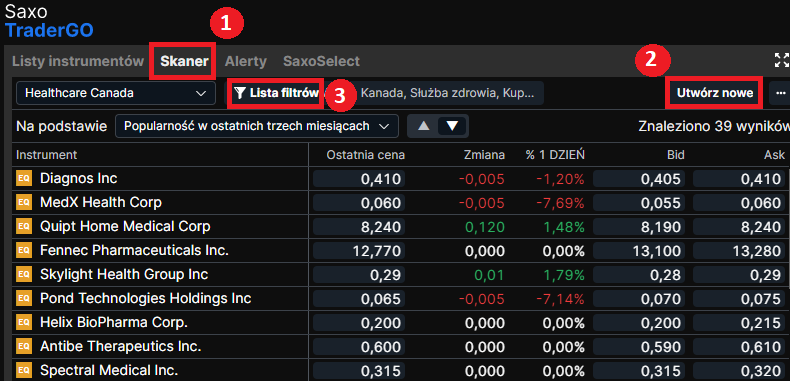Click Antibe Therapeutics Ask 0,610

[x=740, y=347]
